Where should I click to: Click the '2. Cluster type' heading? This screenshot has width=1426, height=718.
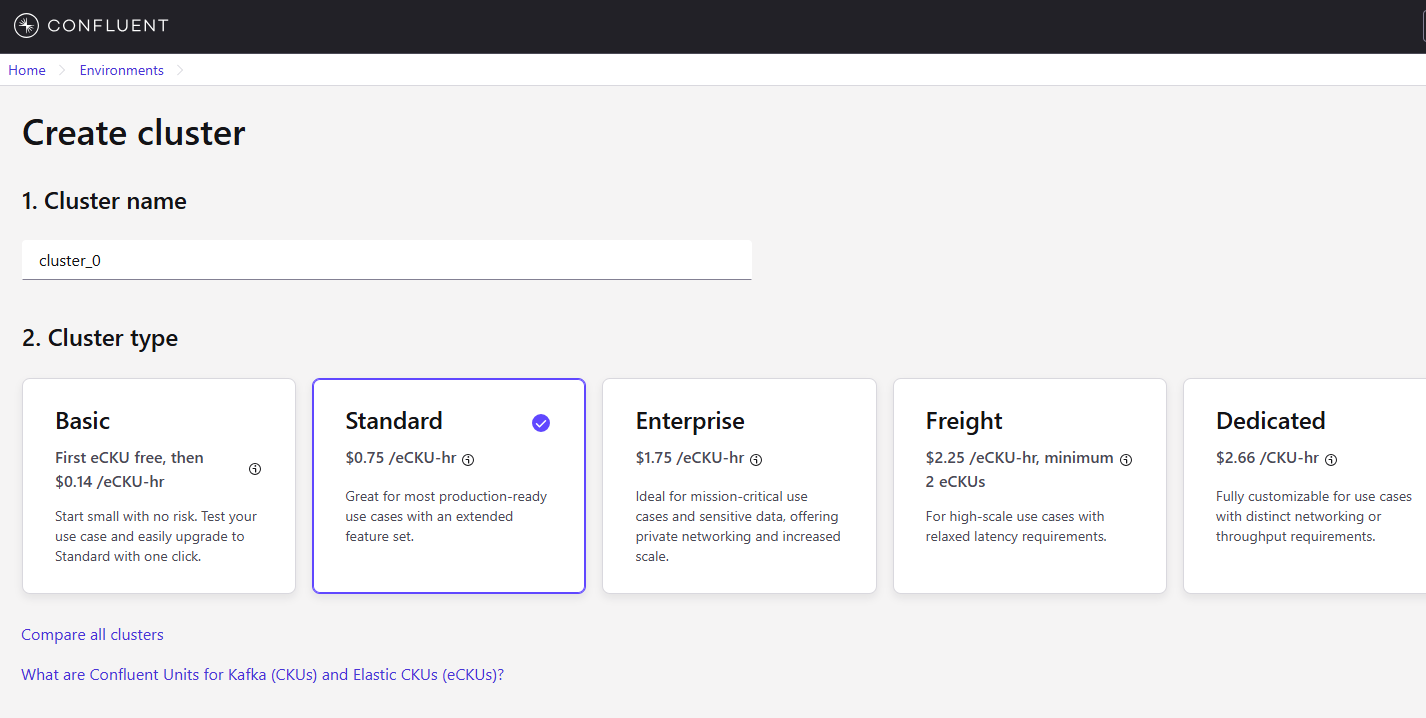100,338
